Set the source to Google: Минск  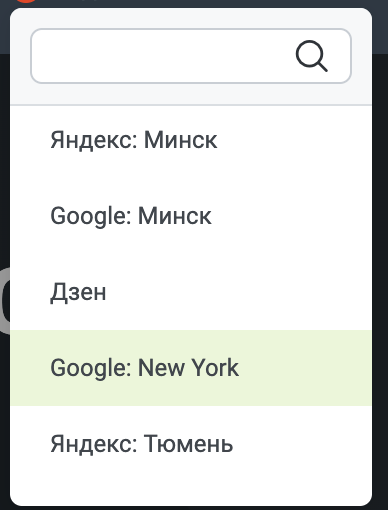[x=191, y=216]
